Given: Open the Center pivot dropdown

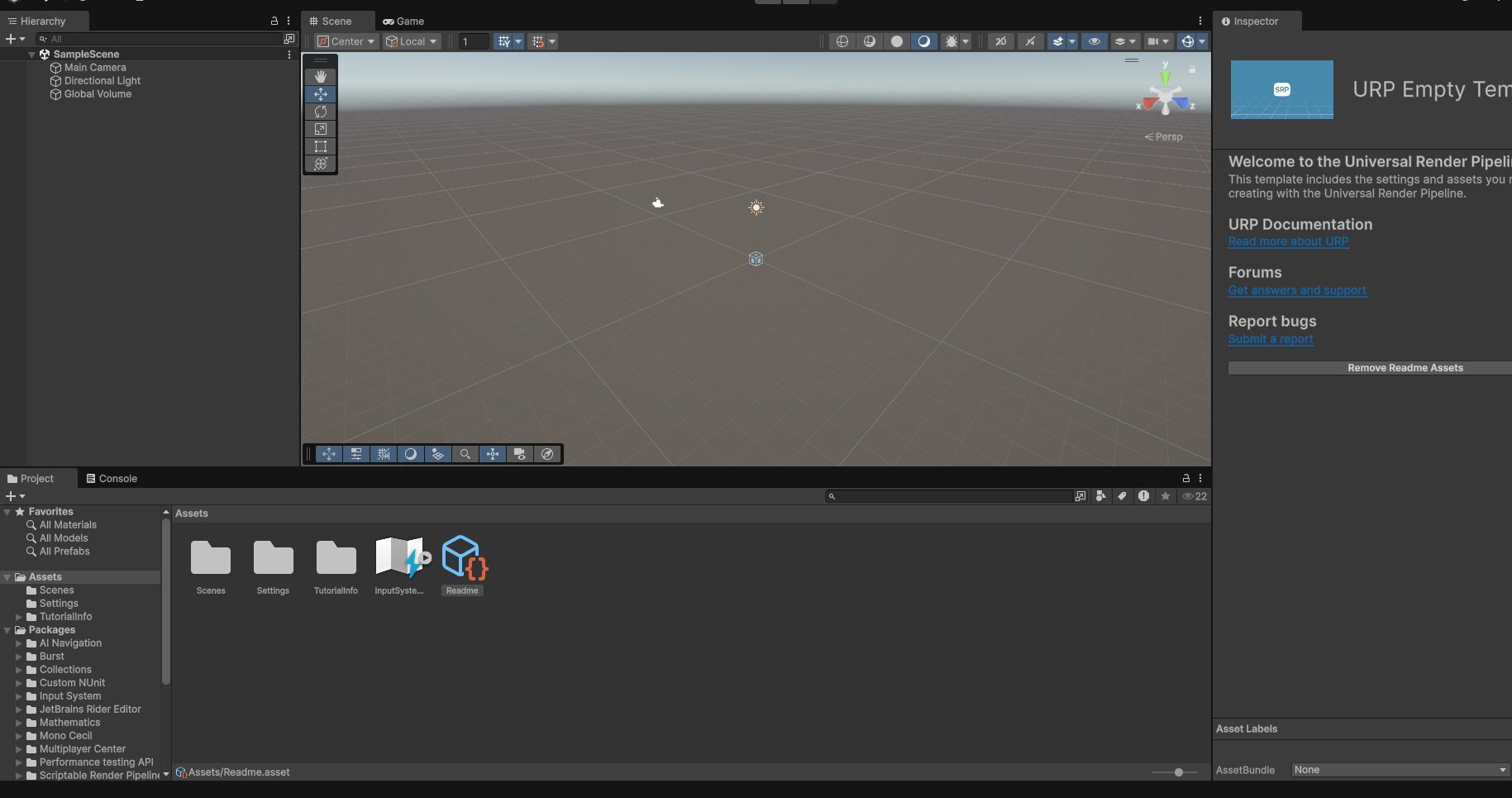Looking at the screenshot, I should click(346, 41).
